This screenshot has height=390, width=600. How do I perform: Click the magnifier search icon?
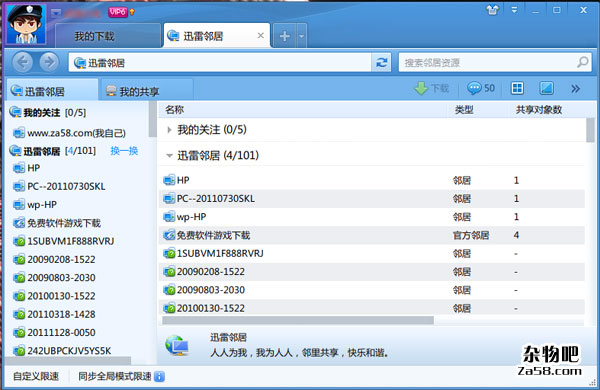point(583,62)
